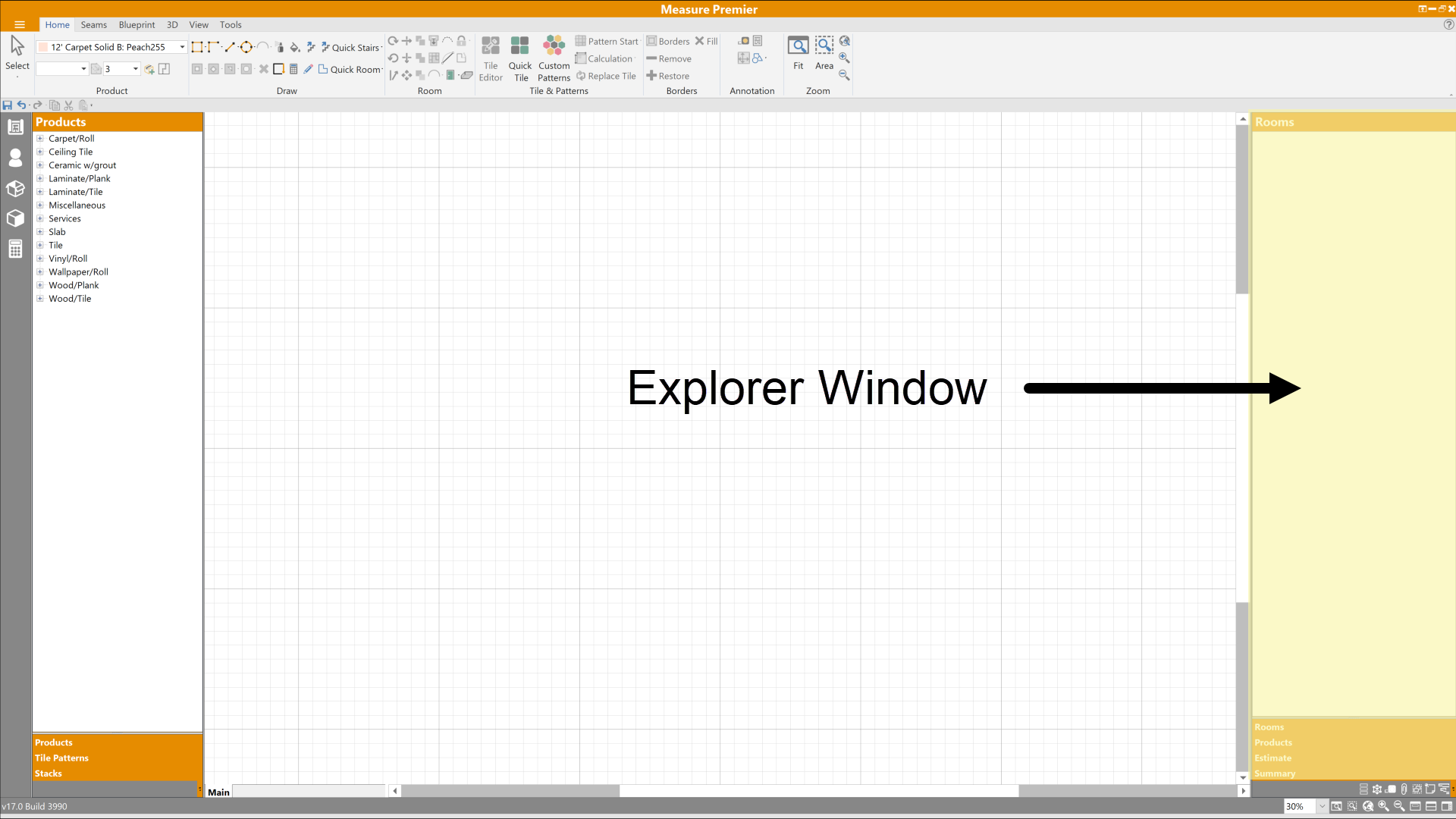Click the 3D cube icon in left sidebar
This screenshot has height=819, width=1456.
15,218
